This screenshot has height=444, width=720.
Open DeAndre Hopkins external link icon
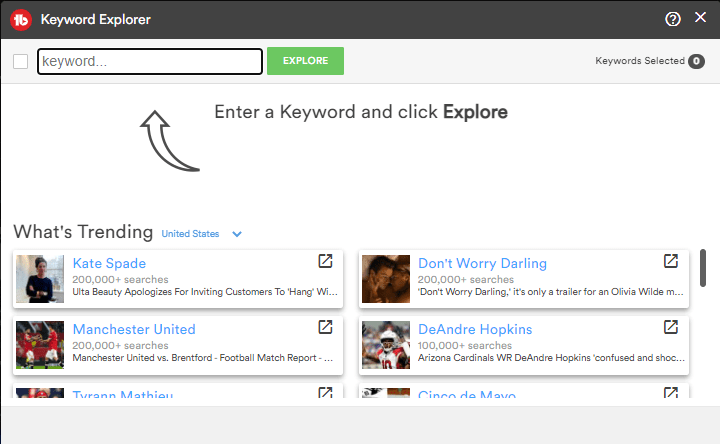(x=671, y=327)
